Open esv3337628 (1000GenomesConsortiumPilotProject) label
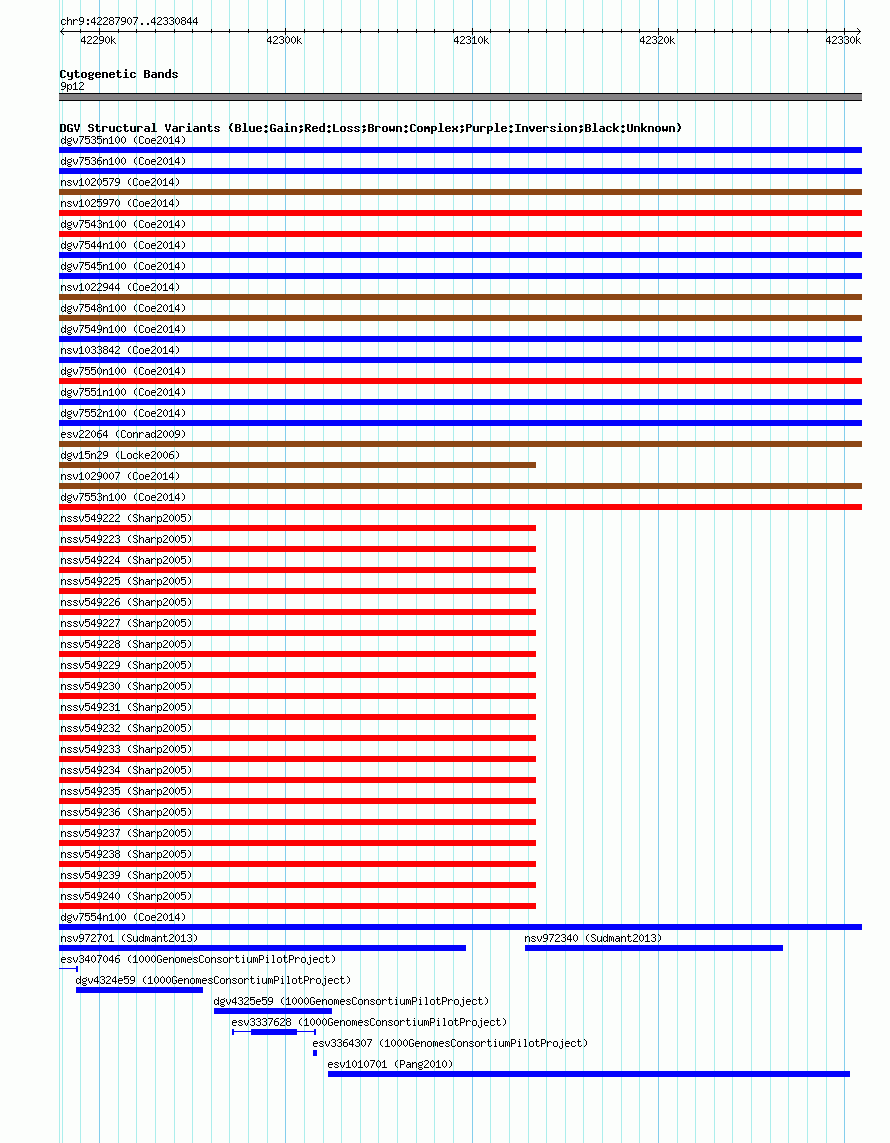 (369, 1023)
